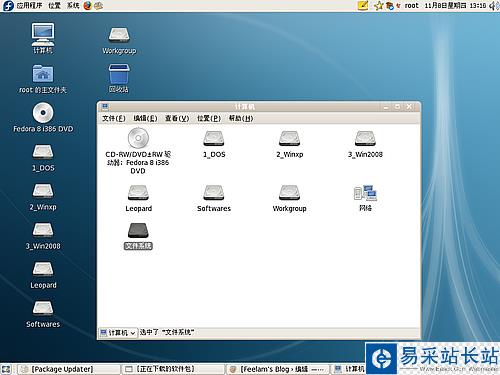Viewport: 500px width, 375px height.
Task: Switch to the Feelam's Blog taskbar window
Action: coord(278,369)
